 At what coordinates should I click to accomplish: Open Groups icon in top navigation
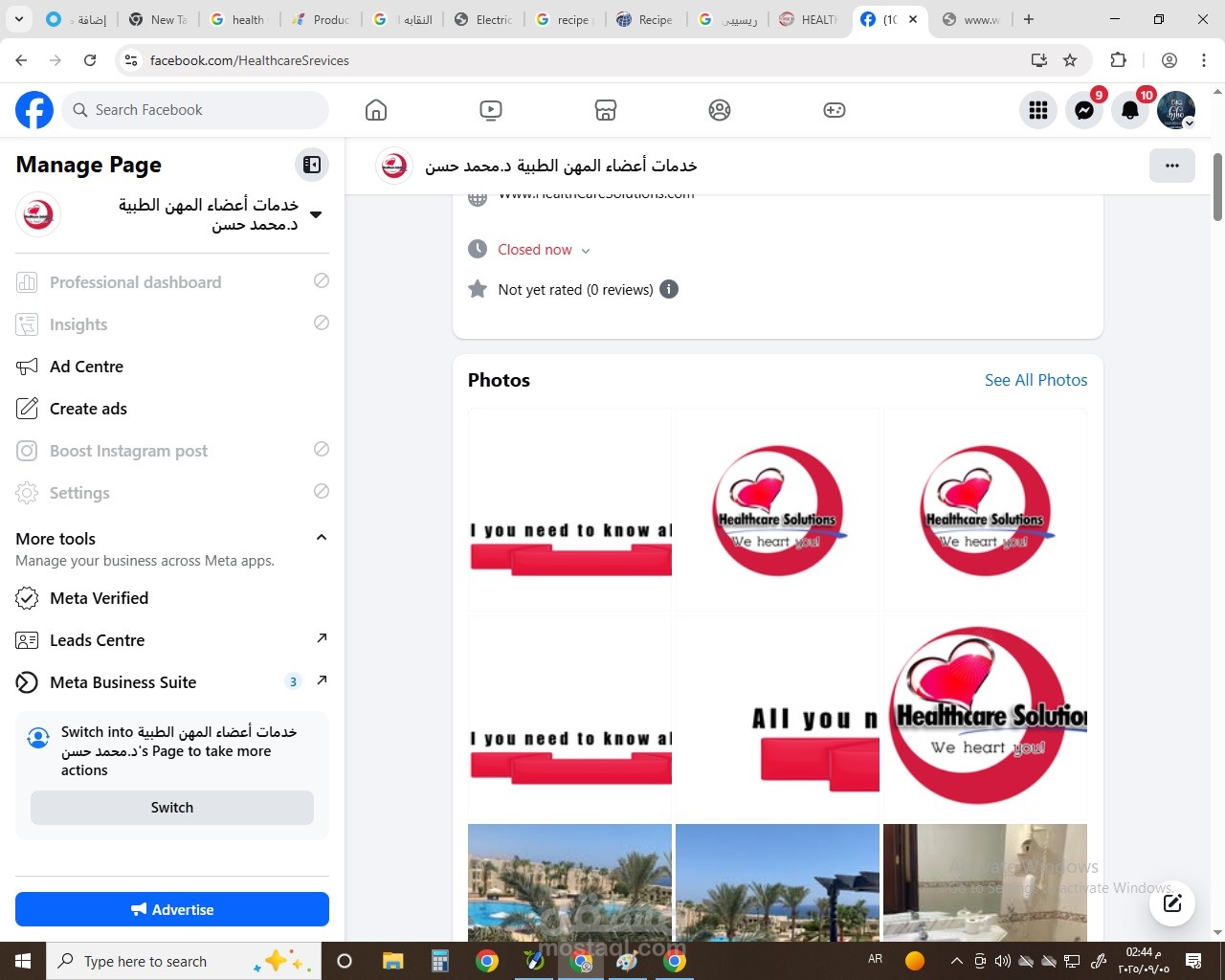720,110
